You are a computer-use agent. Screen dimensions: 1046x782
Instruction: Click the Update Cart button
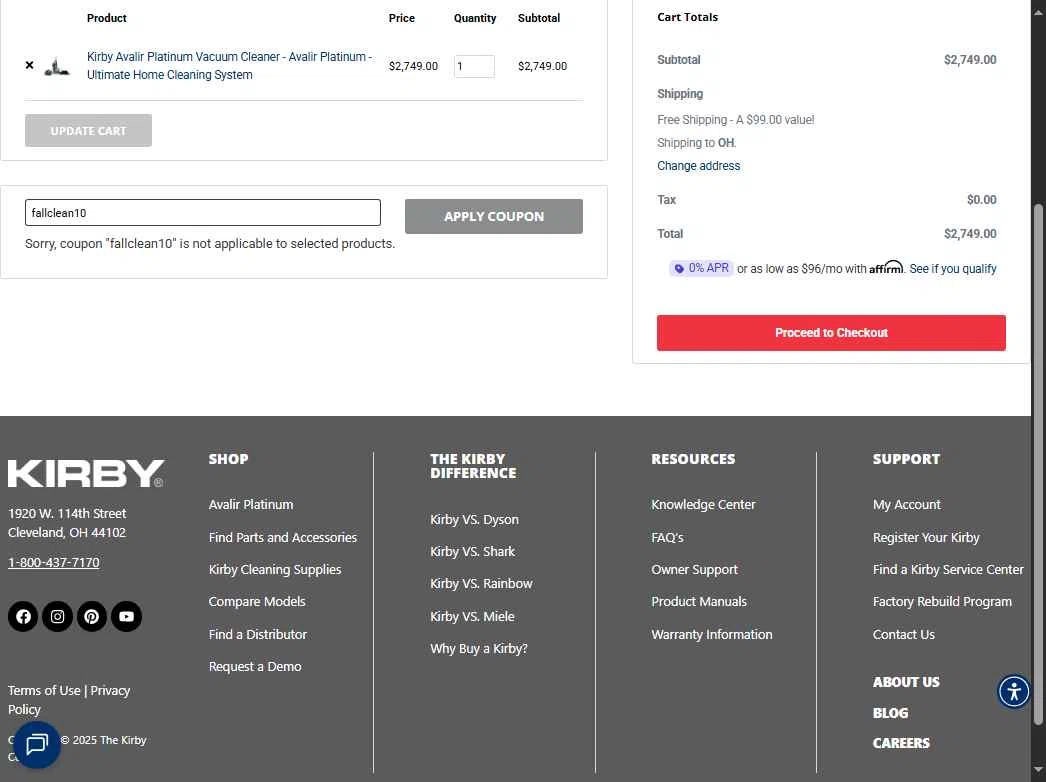(88, 131)
